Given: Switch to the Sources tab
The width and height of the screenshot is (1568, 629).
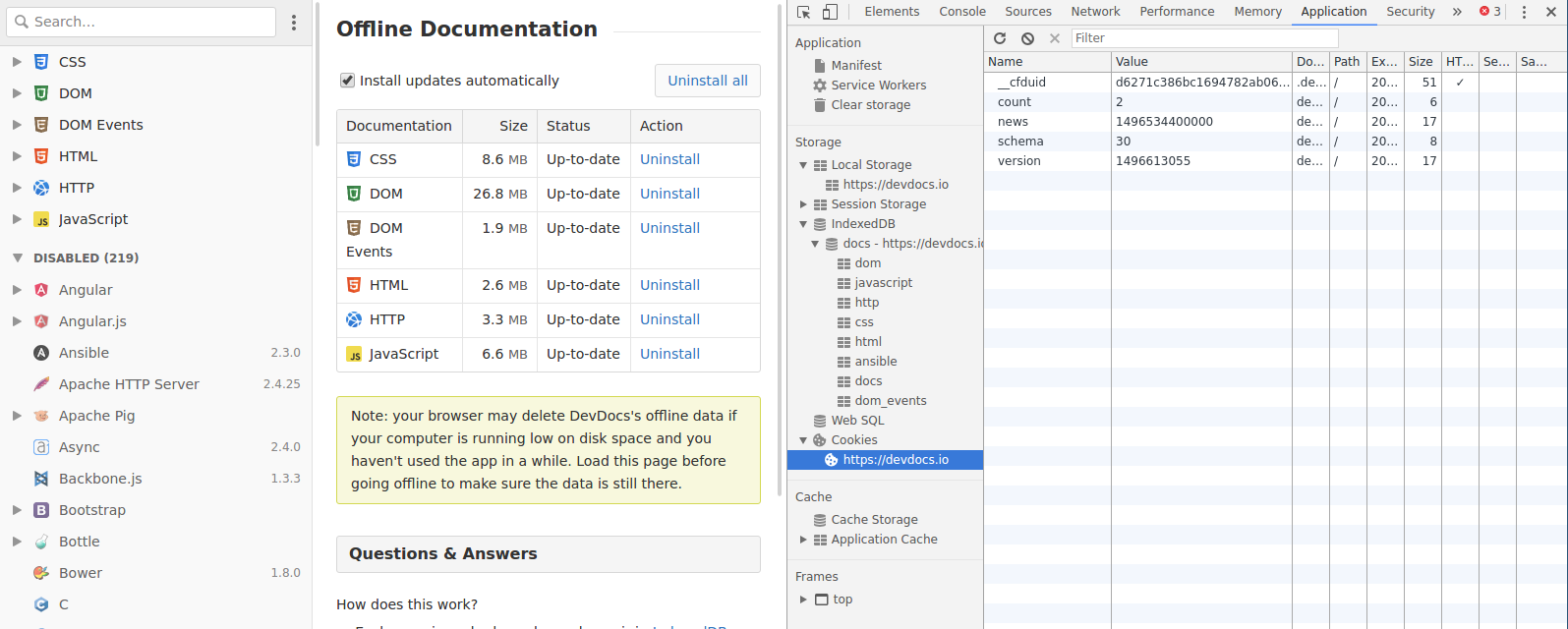Looking at the screenshot, I should pyautogui.click(x=1028, y=12).
